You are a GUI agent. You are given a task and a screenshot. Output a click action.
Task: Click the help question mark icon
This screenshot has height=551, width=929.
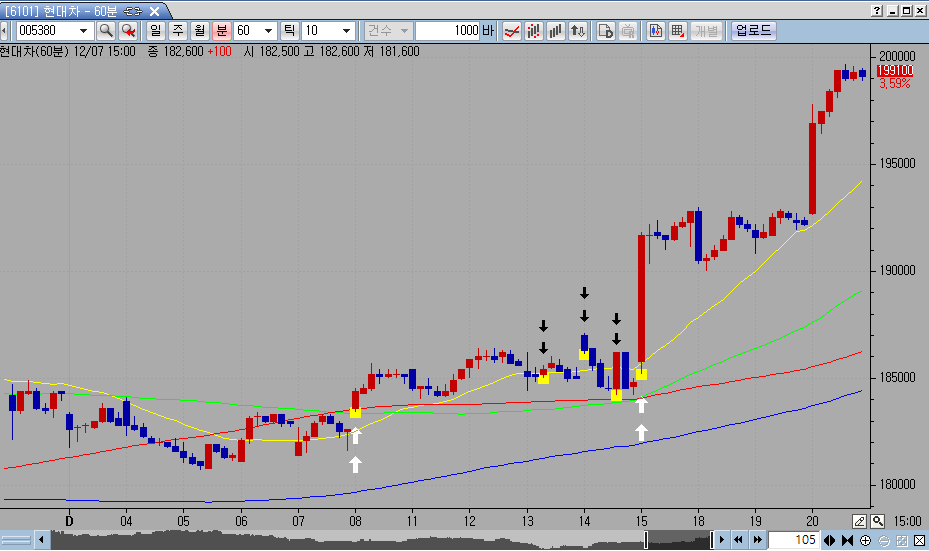click(x=877, y=10)
